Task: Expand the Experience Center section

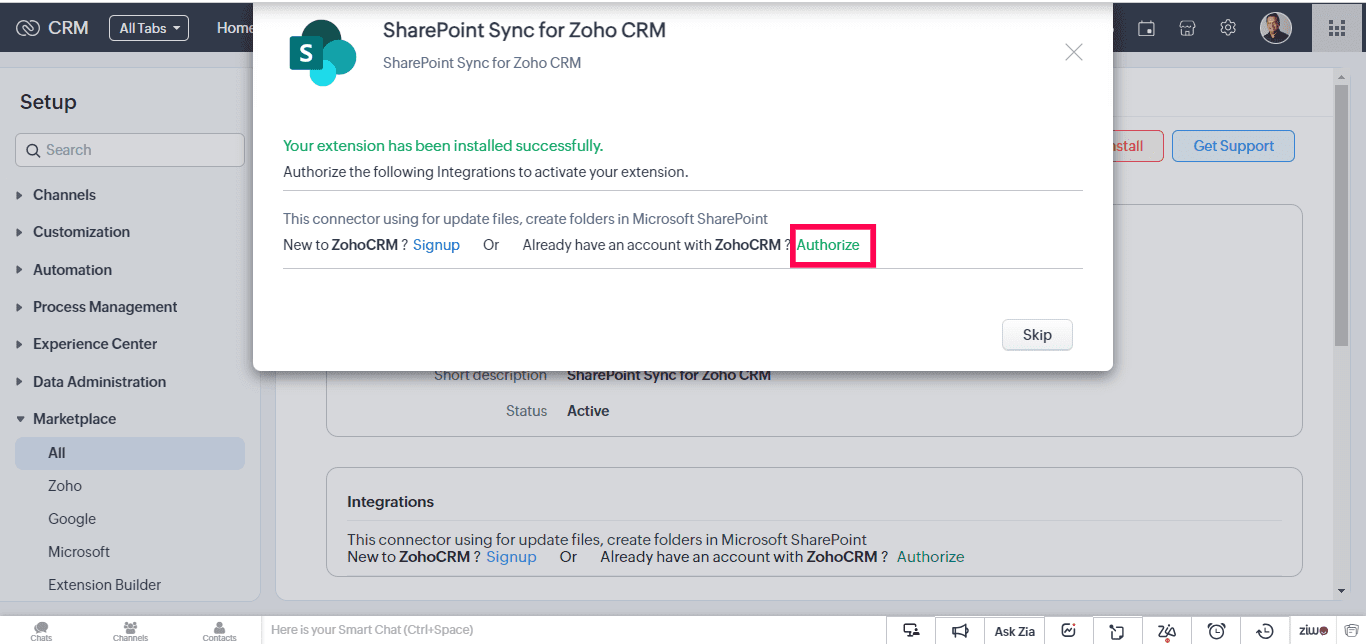Action: pos(95,344)
